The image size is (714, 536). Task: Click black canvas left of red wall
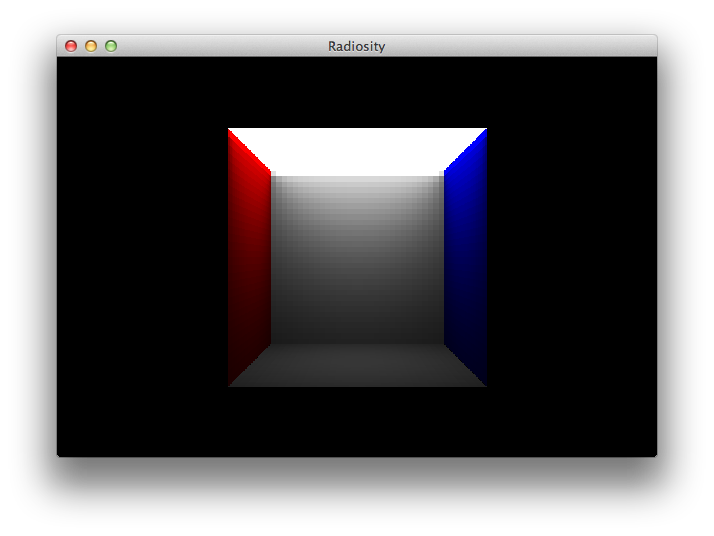140,255
